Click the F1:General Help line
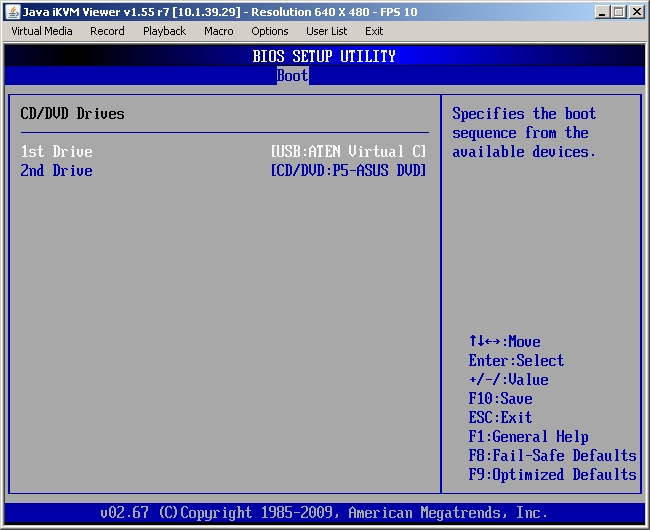Viewport: 650px width, 530px height. [x=529, y=436]
